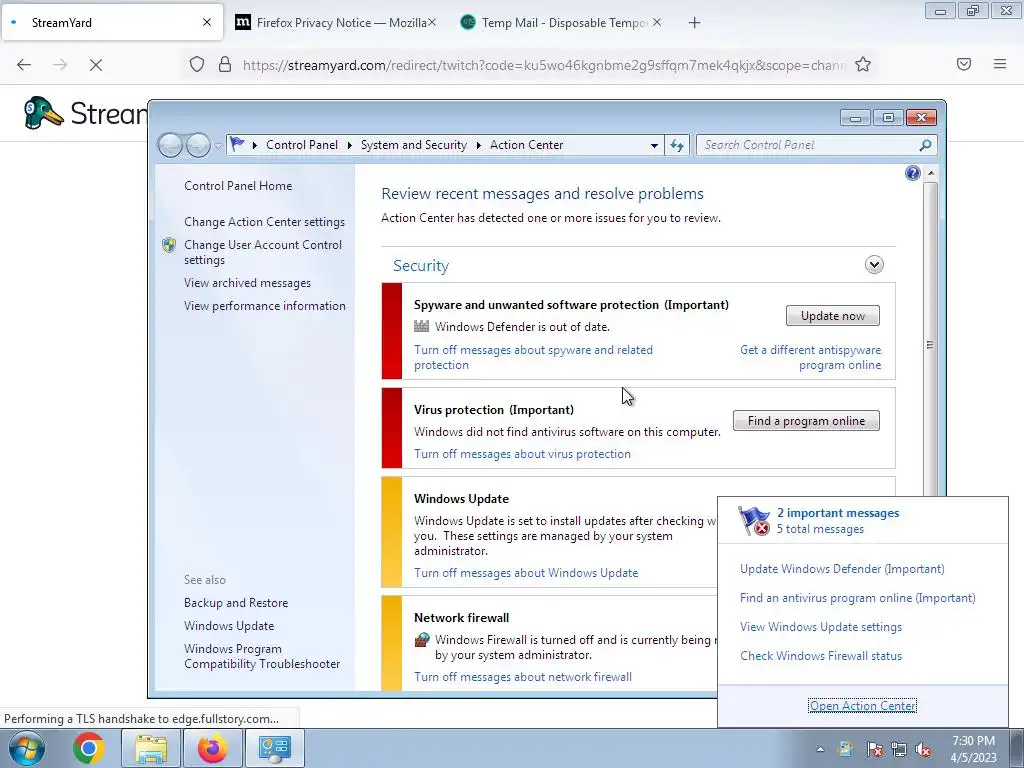Click the Firefox taskbar icon
The image size is (1024, 768).
point(213,748)
